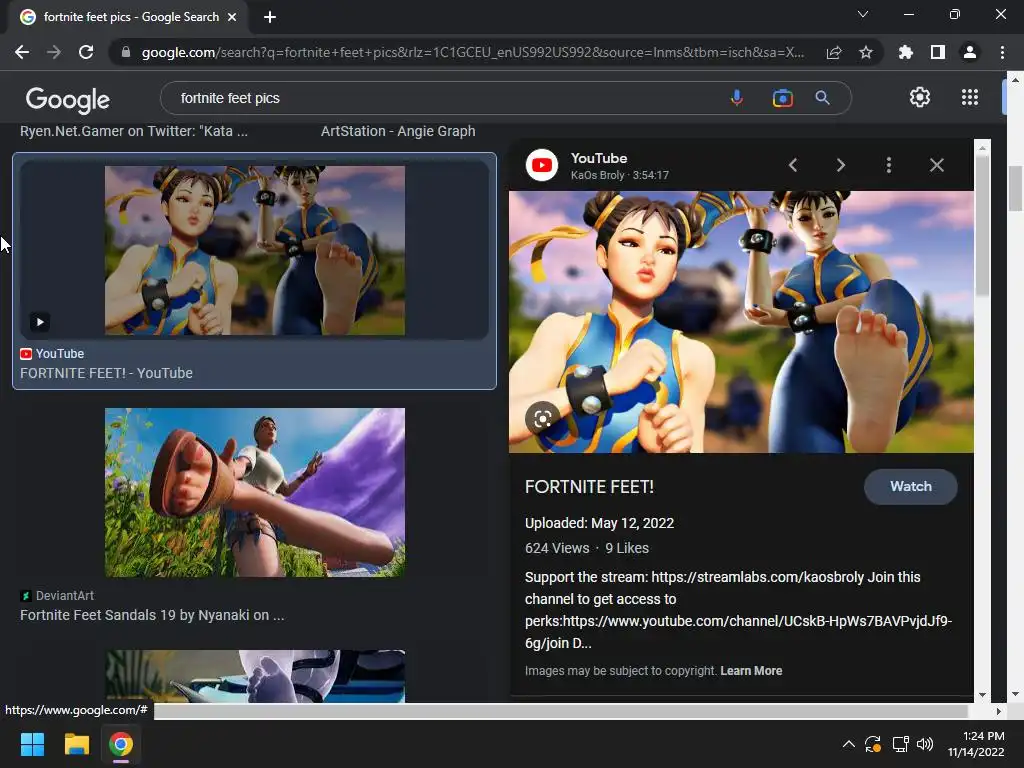The height and width of the screenshot is (768, 1024).
Task: Open Google quick settings gear
Action: pyautogui.click(x=920, y=97)
